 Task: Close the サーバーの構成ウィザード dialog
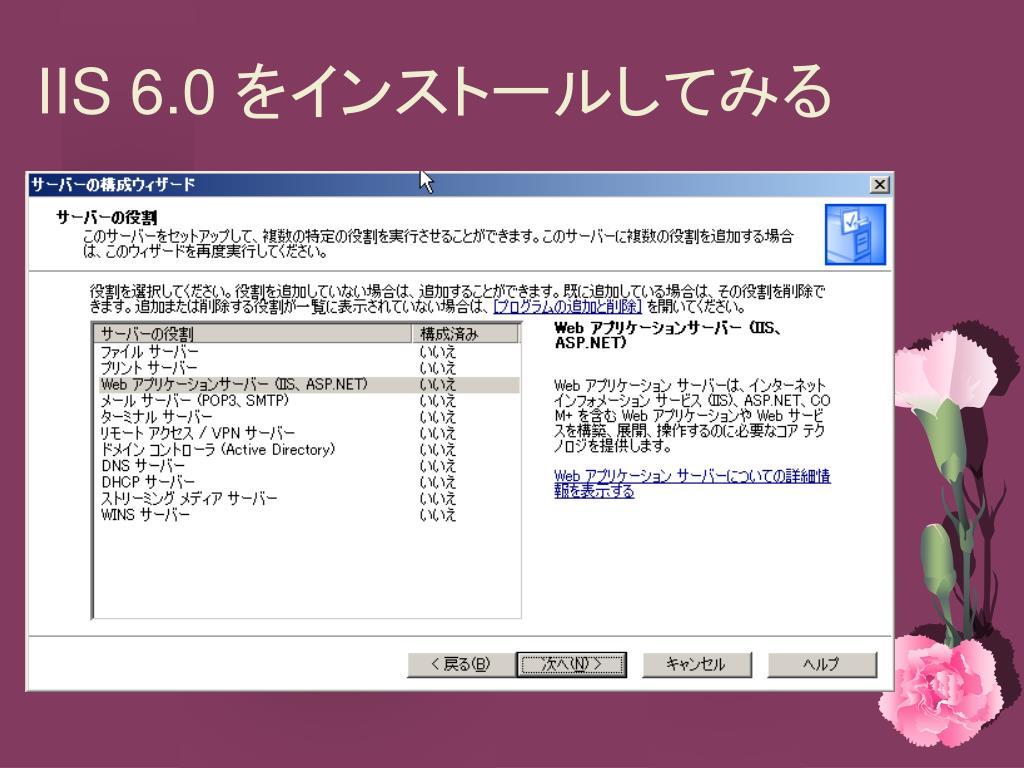(880, 185)
